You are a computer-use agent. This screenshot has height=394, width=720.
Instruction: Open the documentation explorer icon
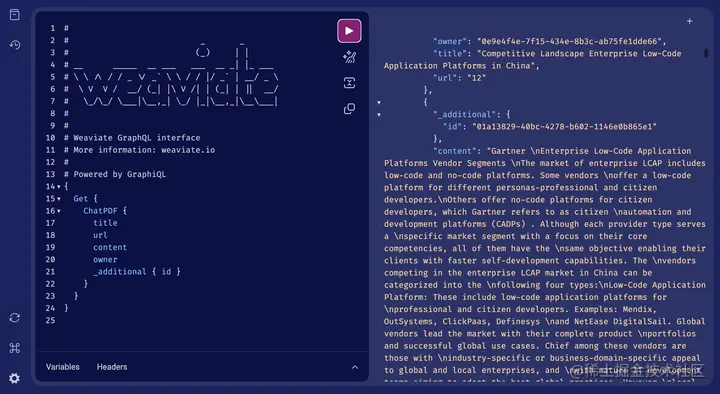[x=15, y=15]
